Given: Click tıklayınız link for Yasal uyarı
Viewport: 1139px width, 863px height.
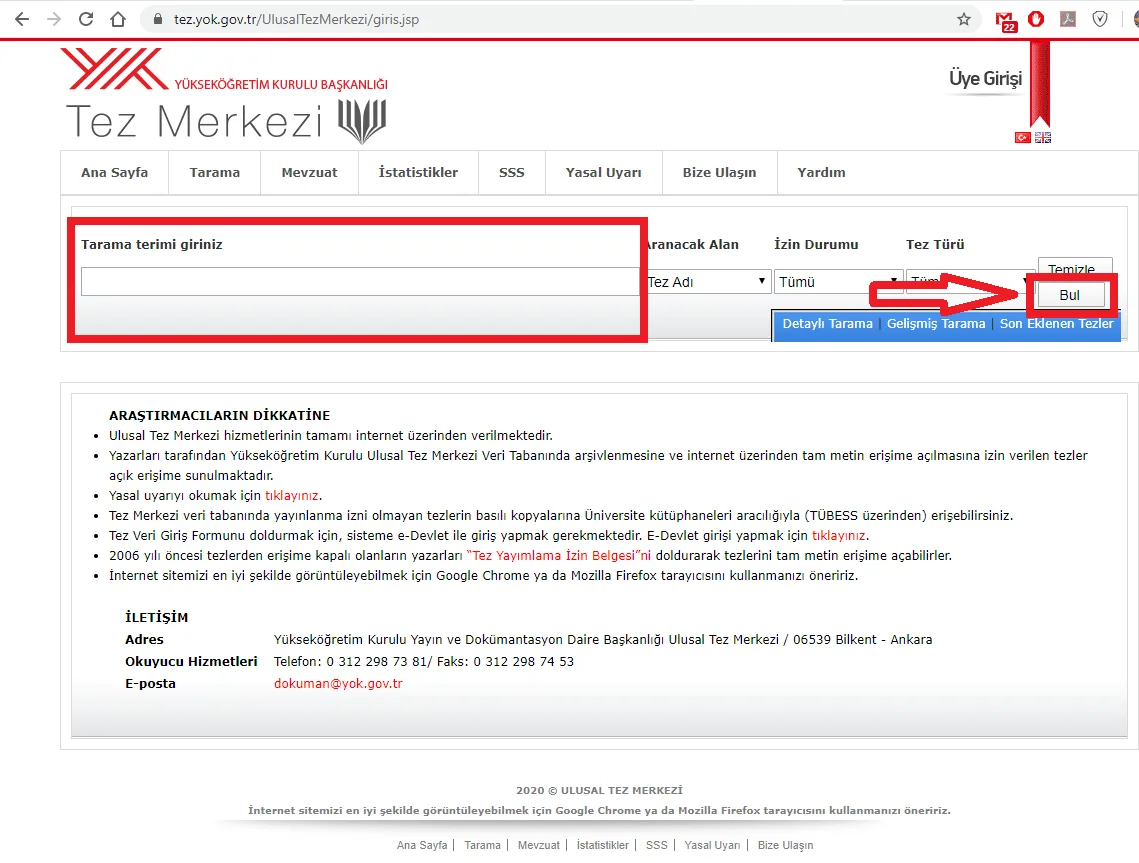Looking at the screenshot, I should 291,495.
